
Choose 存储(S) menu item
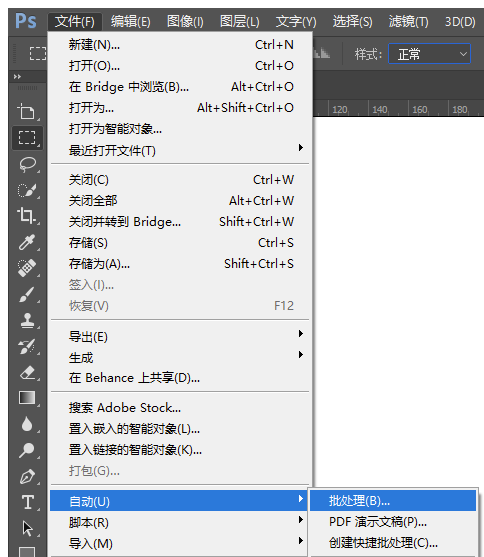(181, 243)
